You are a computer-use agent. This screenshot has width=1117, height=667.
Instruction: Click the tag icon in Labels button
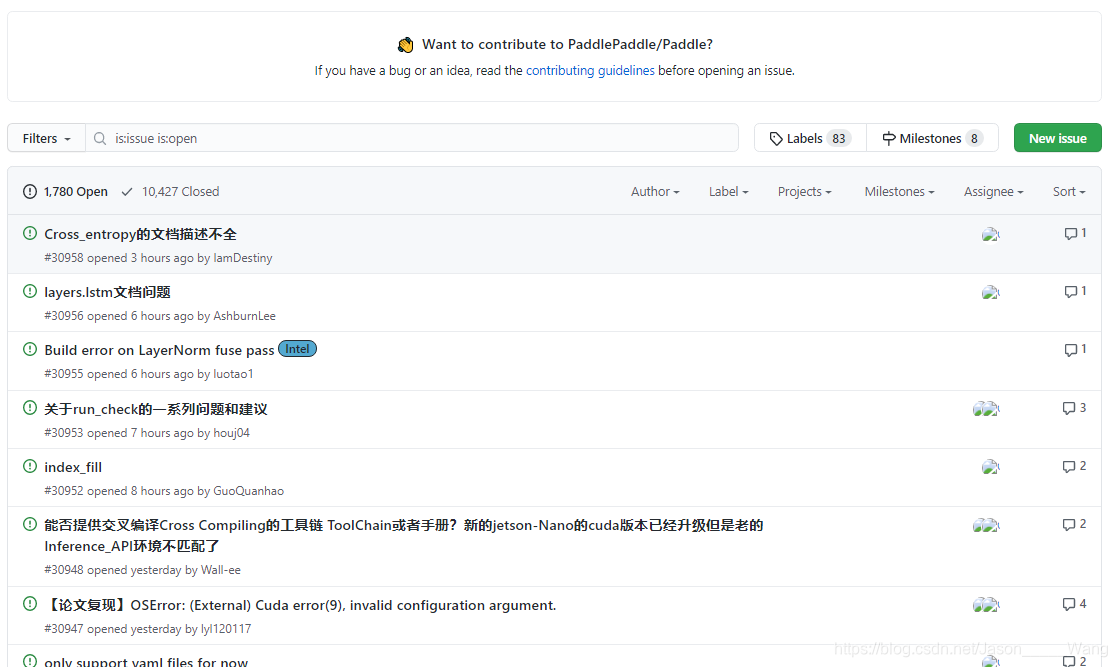(x=776, y=138)
